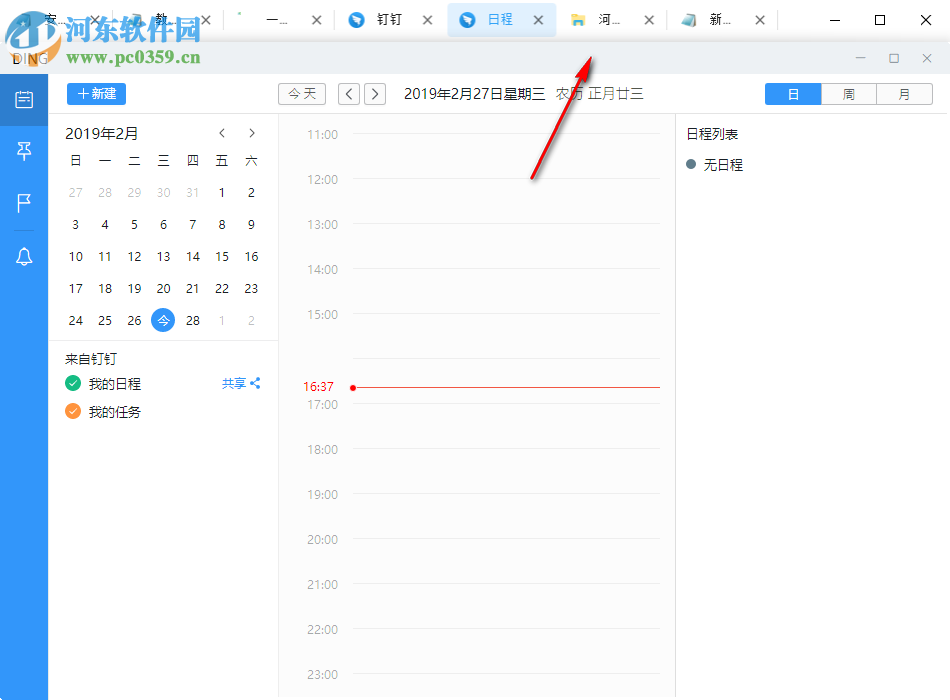950x700 pixels.
Task: Toggle the 我的日程 calendar visibility
Action: [x=73, y=383]
